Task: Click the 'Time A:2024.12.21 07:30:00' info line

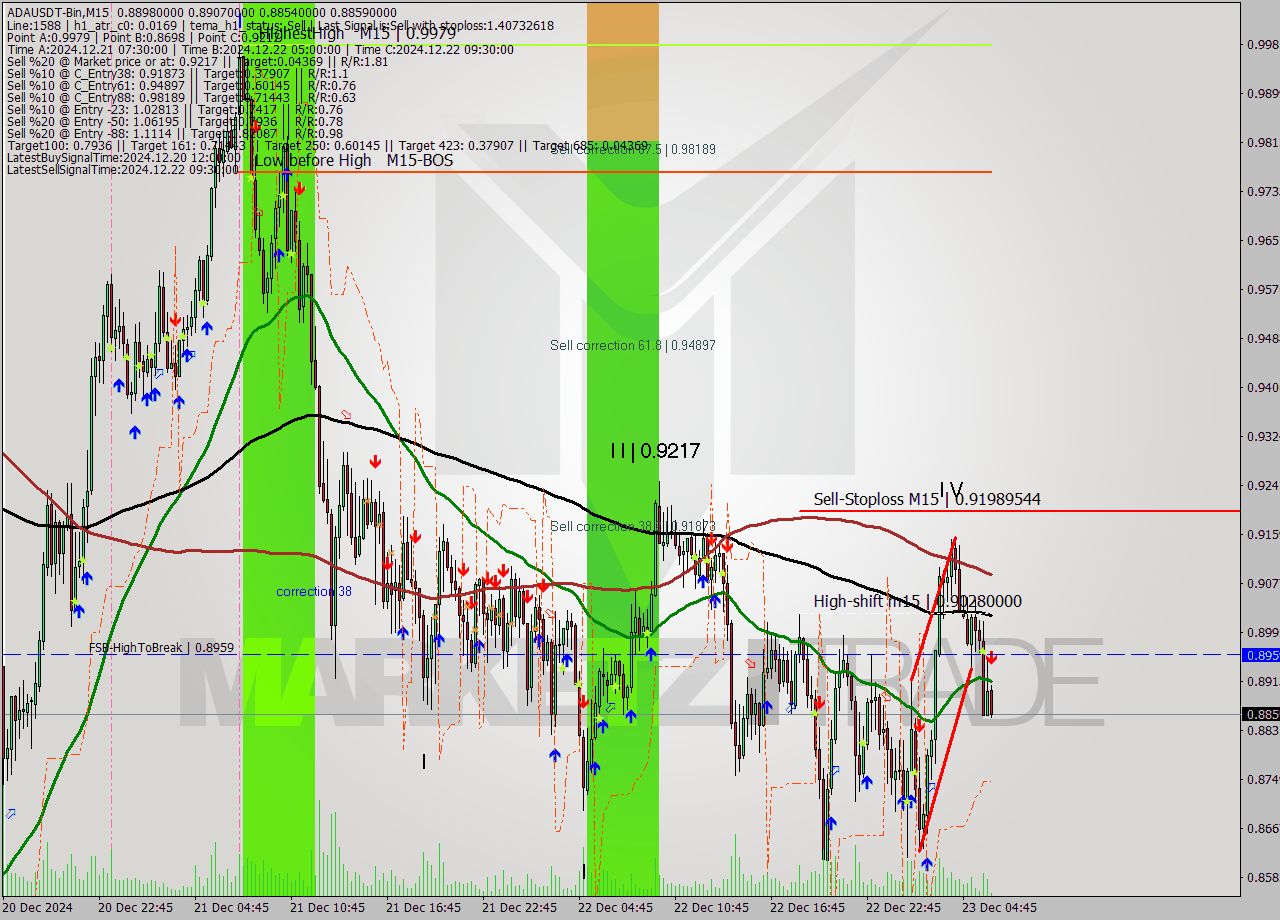Action: (x=260, y=49)
